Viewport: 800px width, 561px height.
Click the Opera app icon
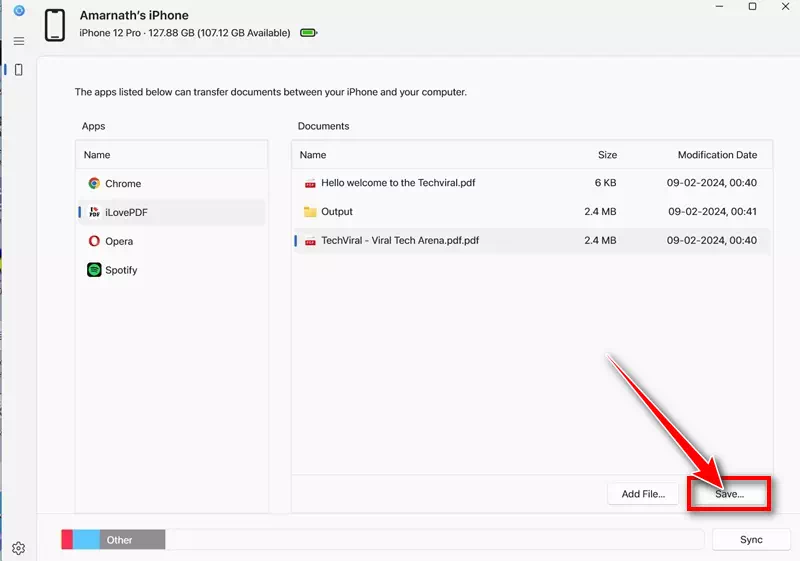[94, 241]
